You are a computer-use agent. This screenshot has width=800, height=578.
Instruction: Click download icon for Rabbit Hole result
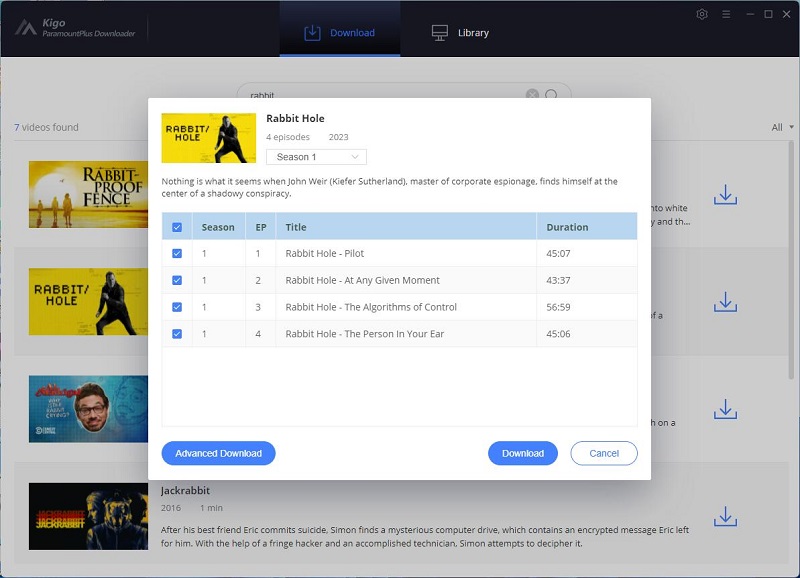coord(725,302)
